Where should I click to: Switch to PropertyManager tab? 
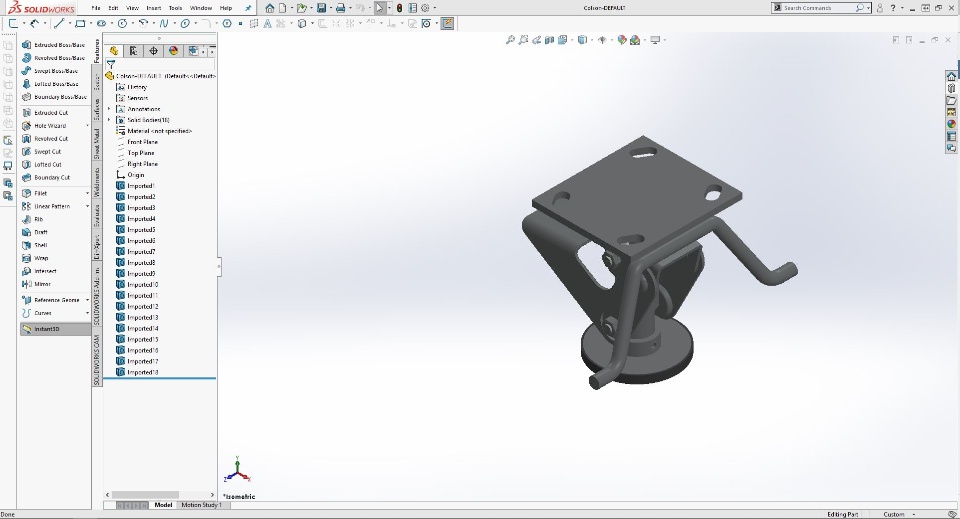click(133, 51)
